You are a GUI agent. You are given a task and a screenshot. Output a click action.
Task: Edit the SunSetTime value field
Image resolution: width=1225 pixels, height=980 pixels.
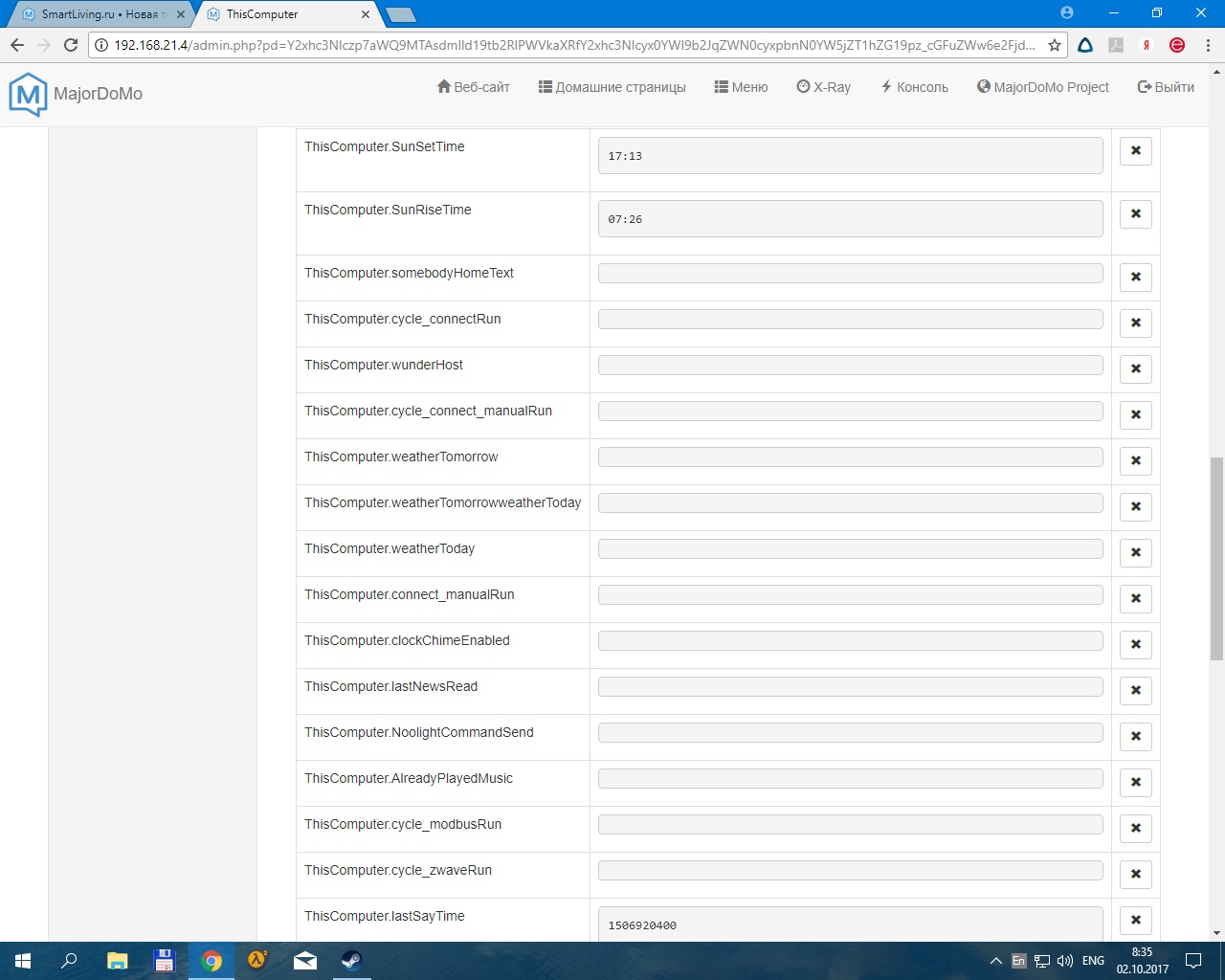850,155
